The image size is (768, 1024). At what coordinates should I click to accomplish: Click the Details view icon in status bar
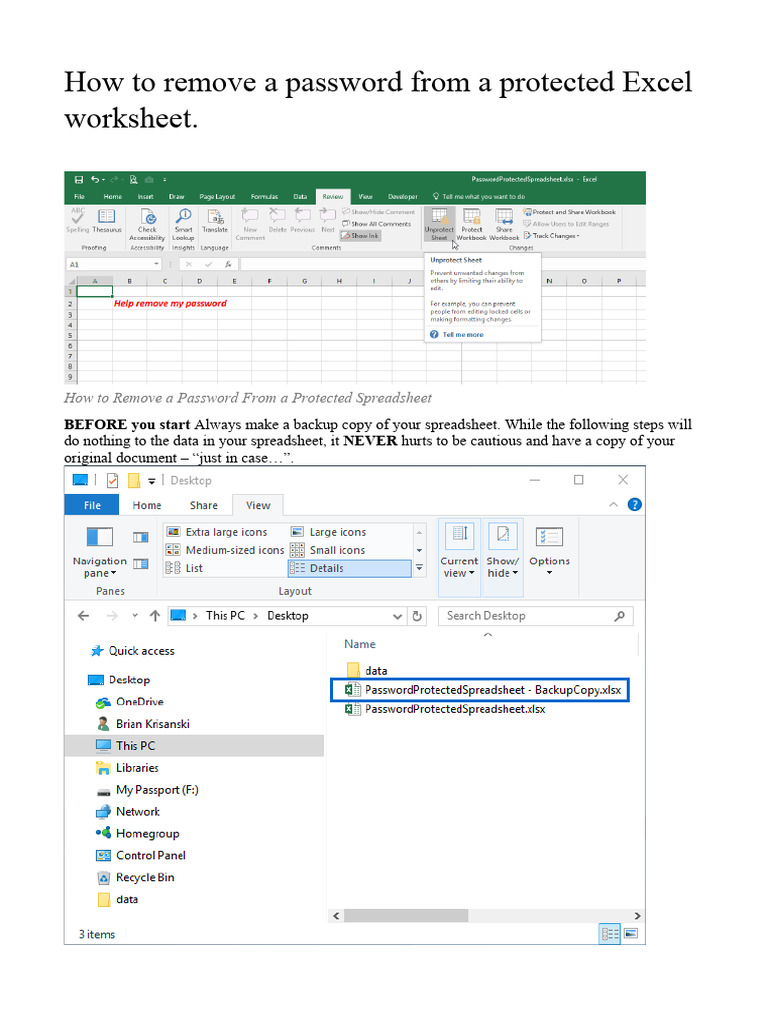coord(610,934)
